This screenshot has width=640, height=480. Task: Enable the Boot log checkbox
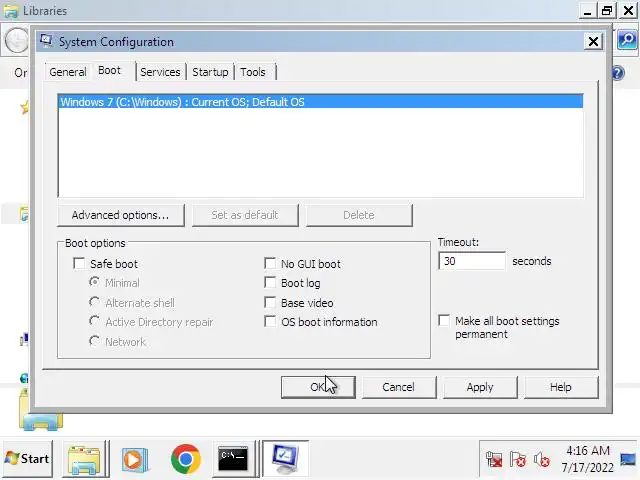(x=270, y=282)
